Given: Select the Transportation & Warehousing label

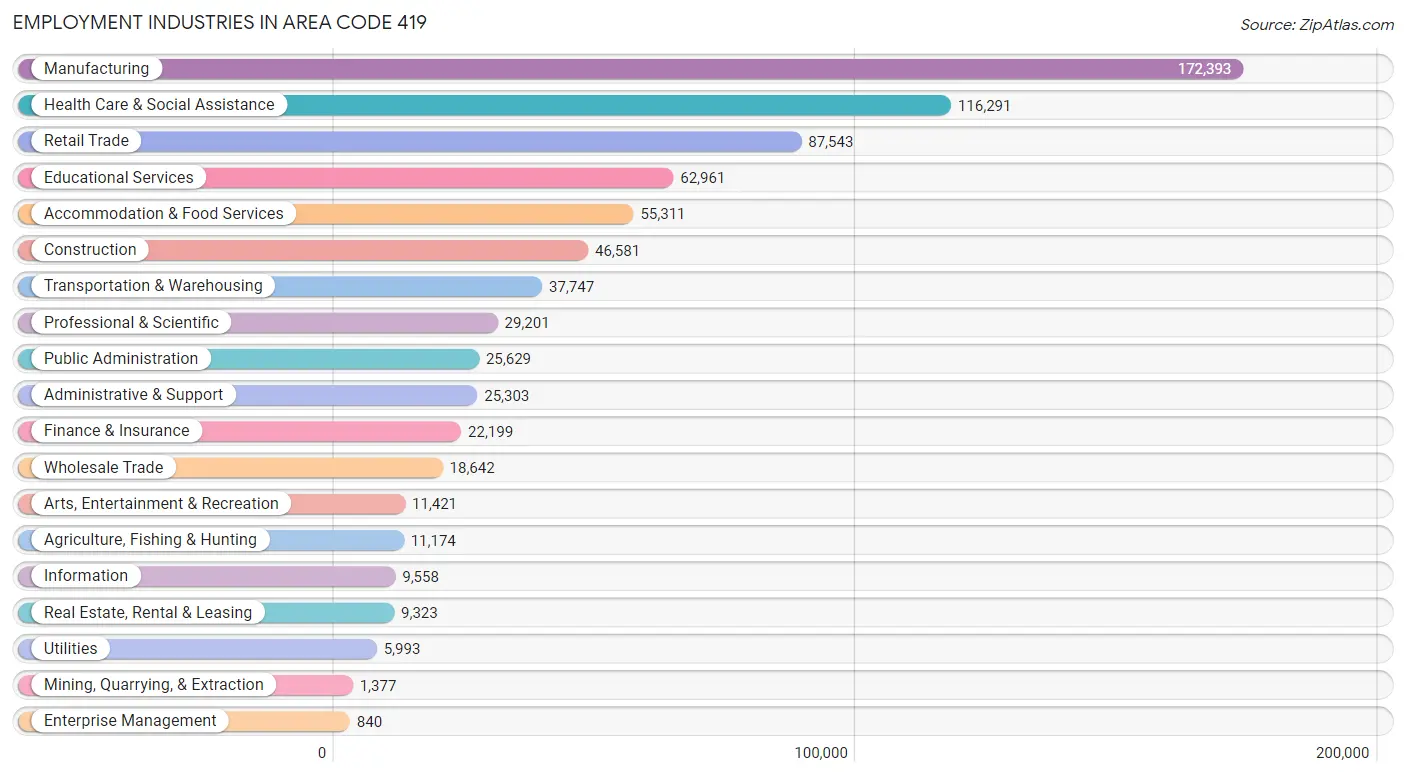Looking at the screenshot, I should pyautogui.click(x=153, y=285).
